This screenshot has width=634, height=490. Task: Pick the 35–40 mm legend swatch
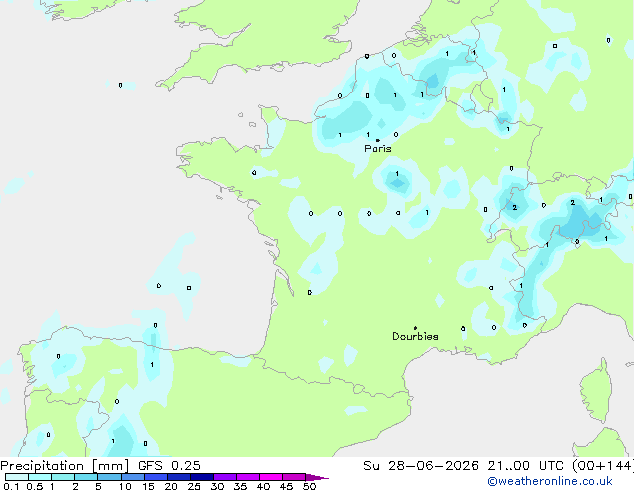[x=248, y=477]
